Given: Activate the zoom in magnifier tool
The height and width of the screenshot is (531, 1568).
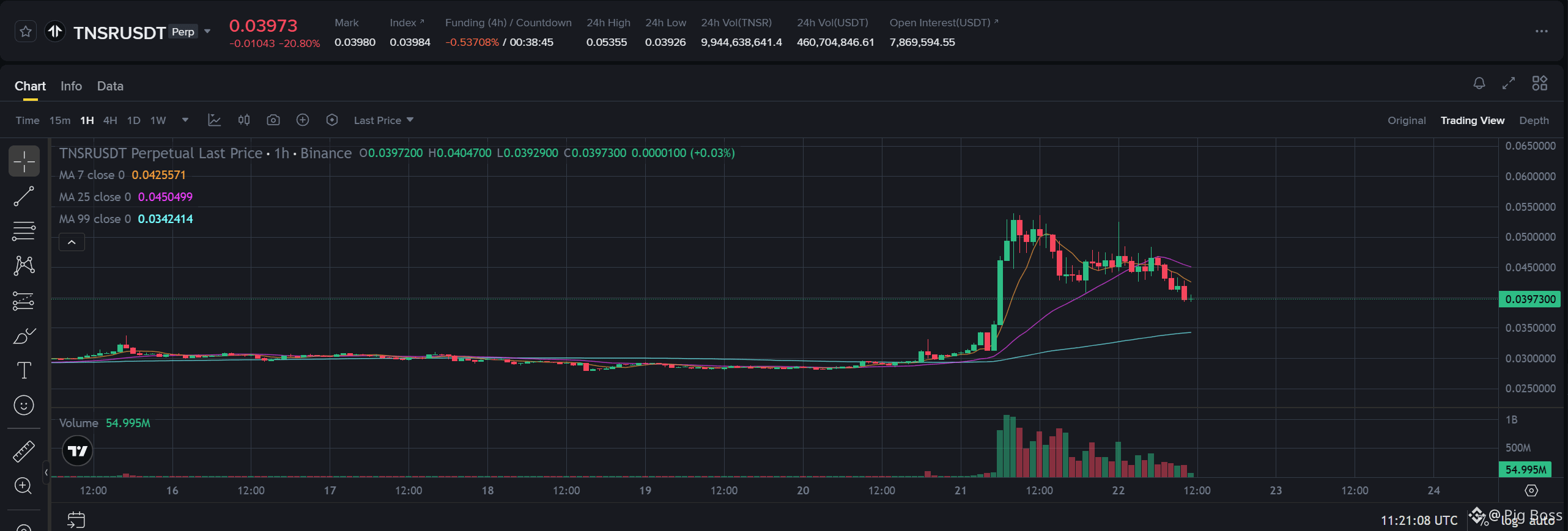Looking at the screenshot, I should 24,486.
